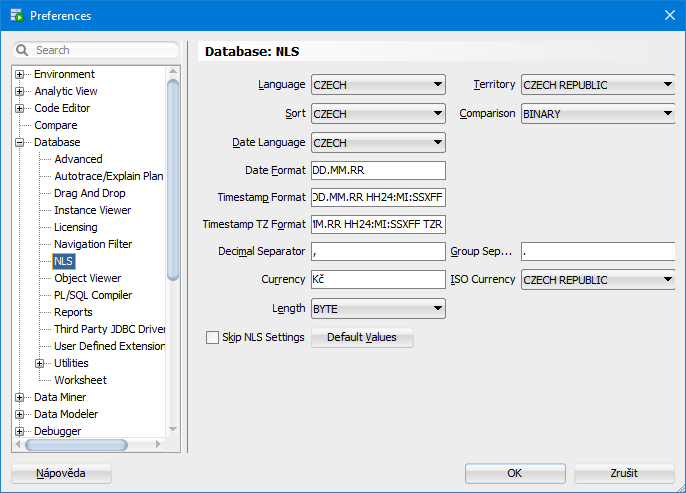Open Nápověda help button
Image resolution: width=686 pixels, height=493 pixels.
pyautogui.click(x=61, y=473)
